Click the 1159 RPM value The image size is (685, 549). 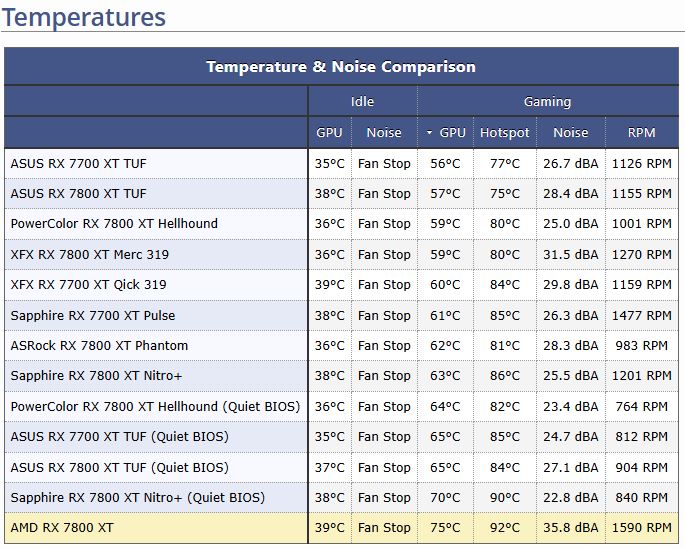(641, 284)
